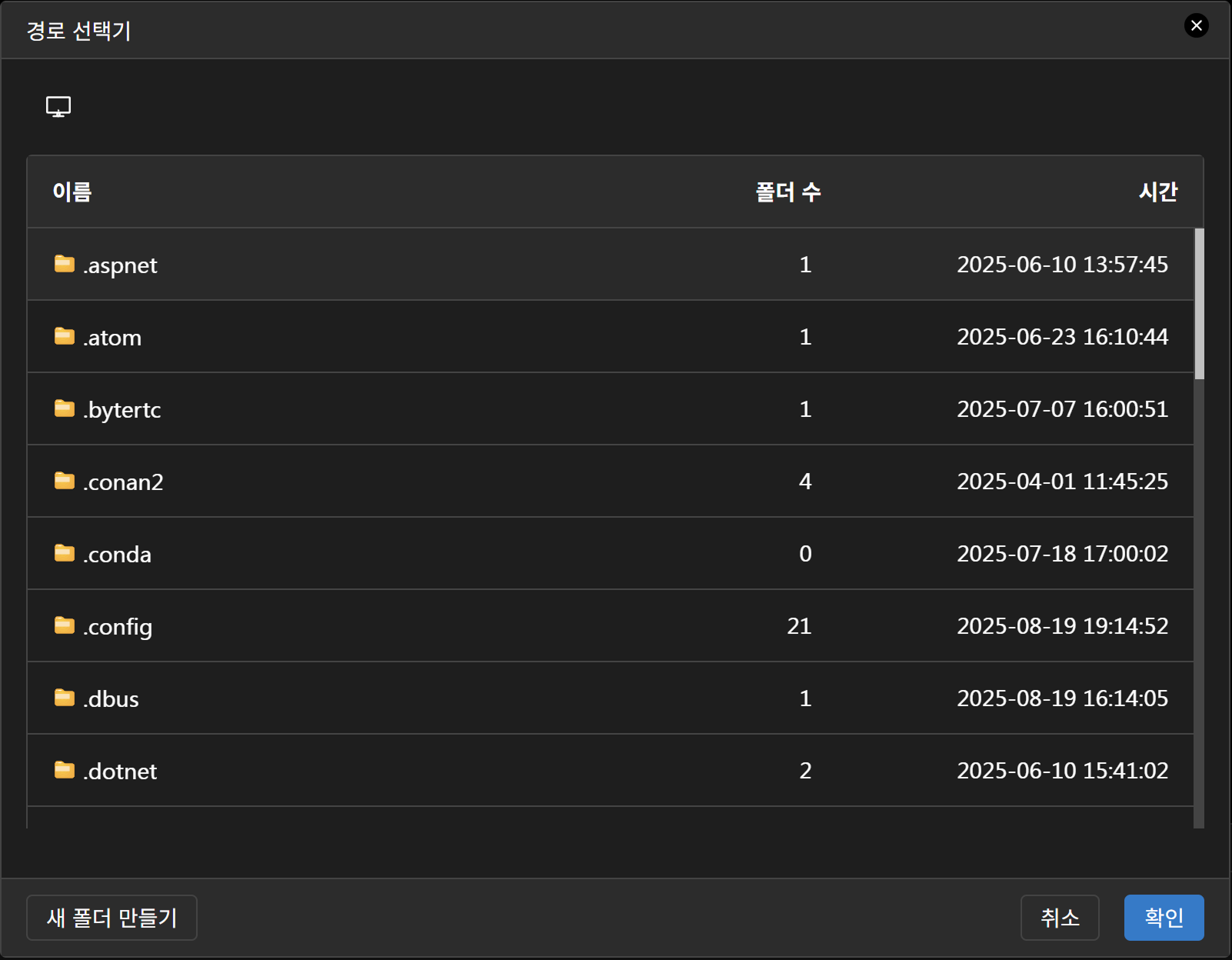Click the .conda folder icon
This screenshot has height=960, width=1232.
tap(65, 554)
